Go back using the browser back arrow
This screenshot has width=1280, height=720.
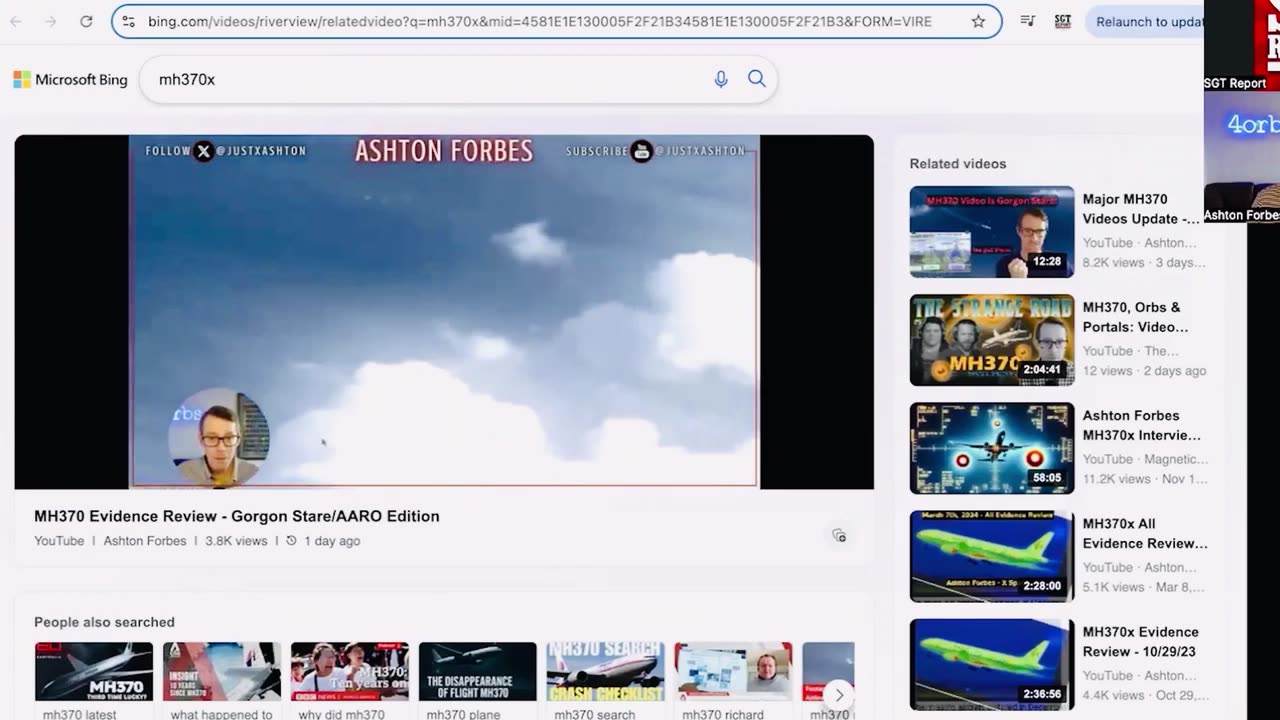pyautogui.click(x=16, y=21)
